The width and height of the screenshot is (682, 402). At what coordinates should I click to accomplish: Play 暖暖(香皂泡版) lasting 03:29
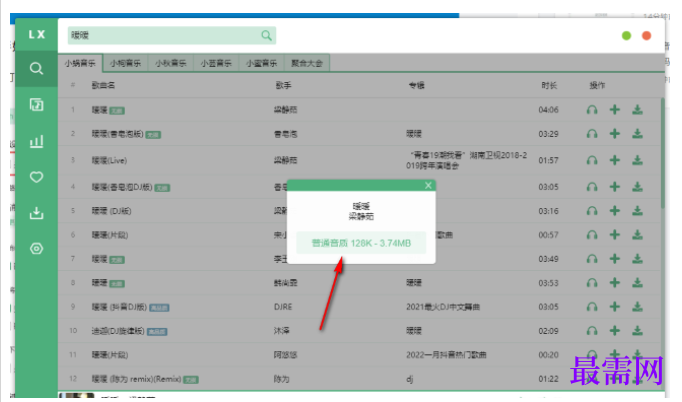point(592,134)
